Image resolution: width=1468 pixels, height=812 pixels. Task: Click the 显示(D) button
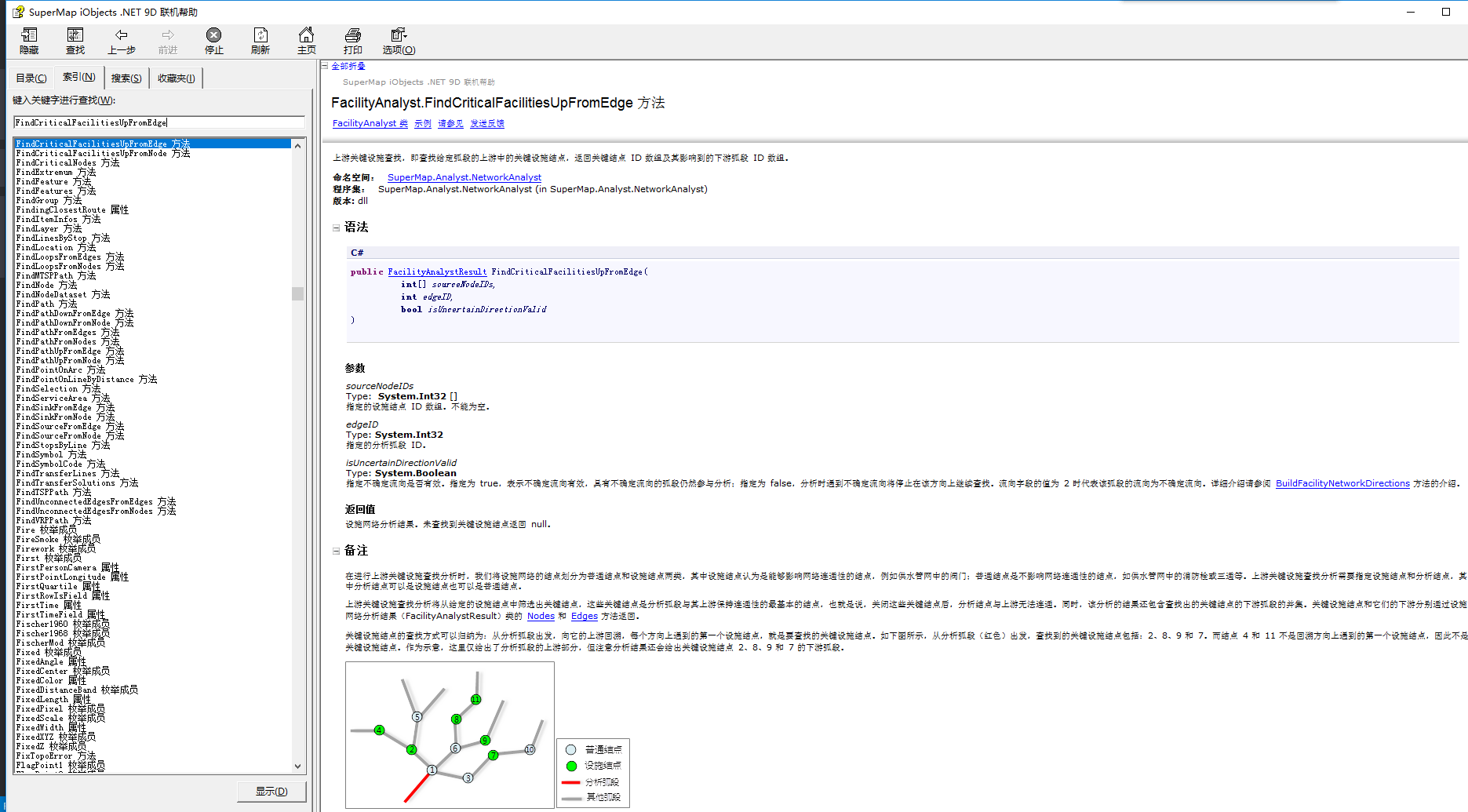(x=271, y=791)
